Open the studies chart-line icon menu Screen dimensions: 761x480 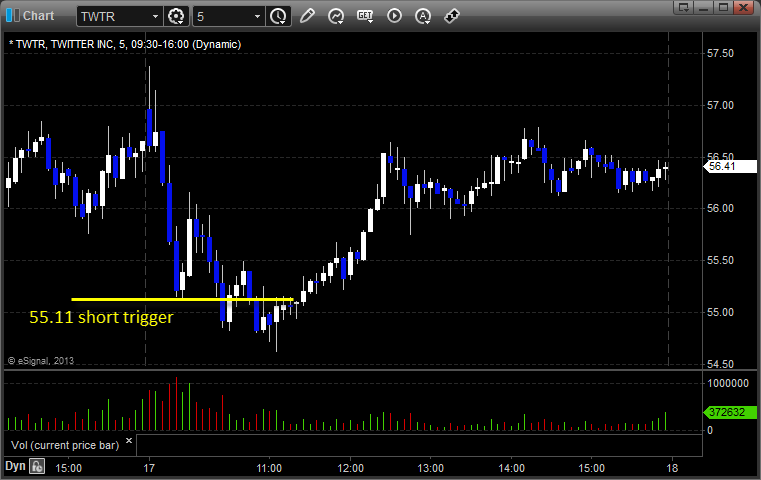click(x=336, y=16)
